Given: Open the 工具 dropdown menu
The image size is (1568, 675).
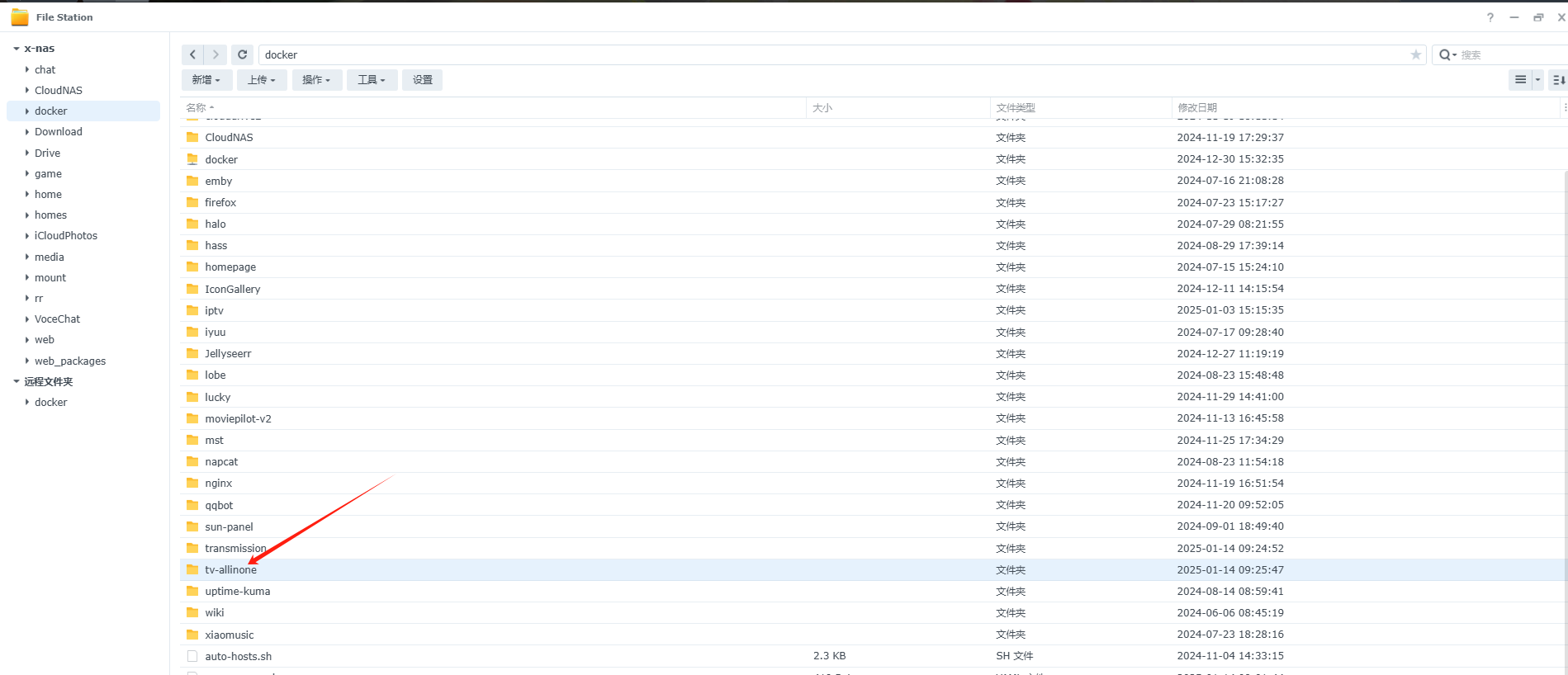Looking at the screenshot, I should tap(372, 80).
